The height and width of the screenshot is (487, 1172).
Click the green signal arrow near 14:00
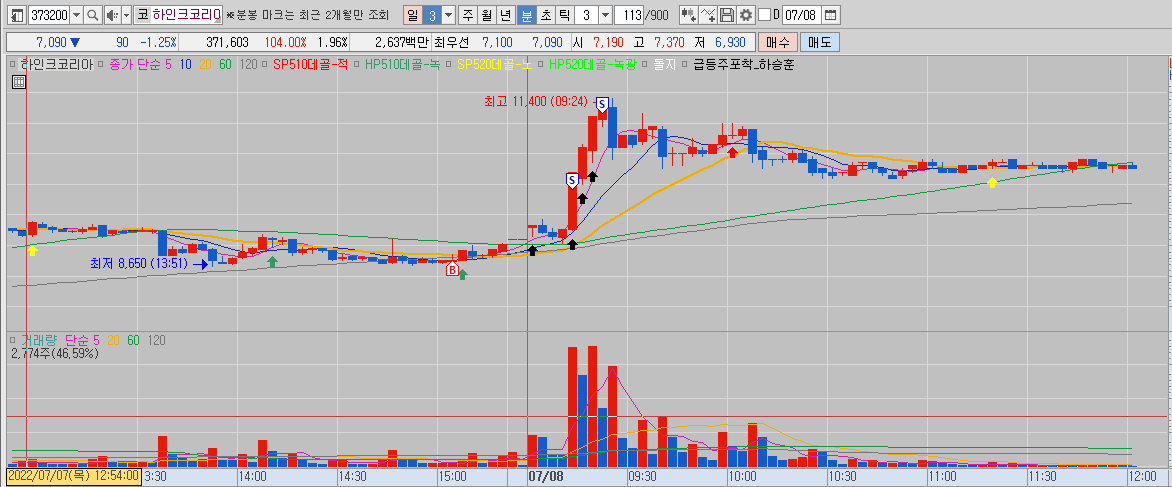pyautogui.click(x=273, y=261)
